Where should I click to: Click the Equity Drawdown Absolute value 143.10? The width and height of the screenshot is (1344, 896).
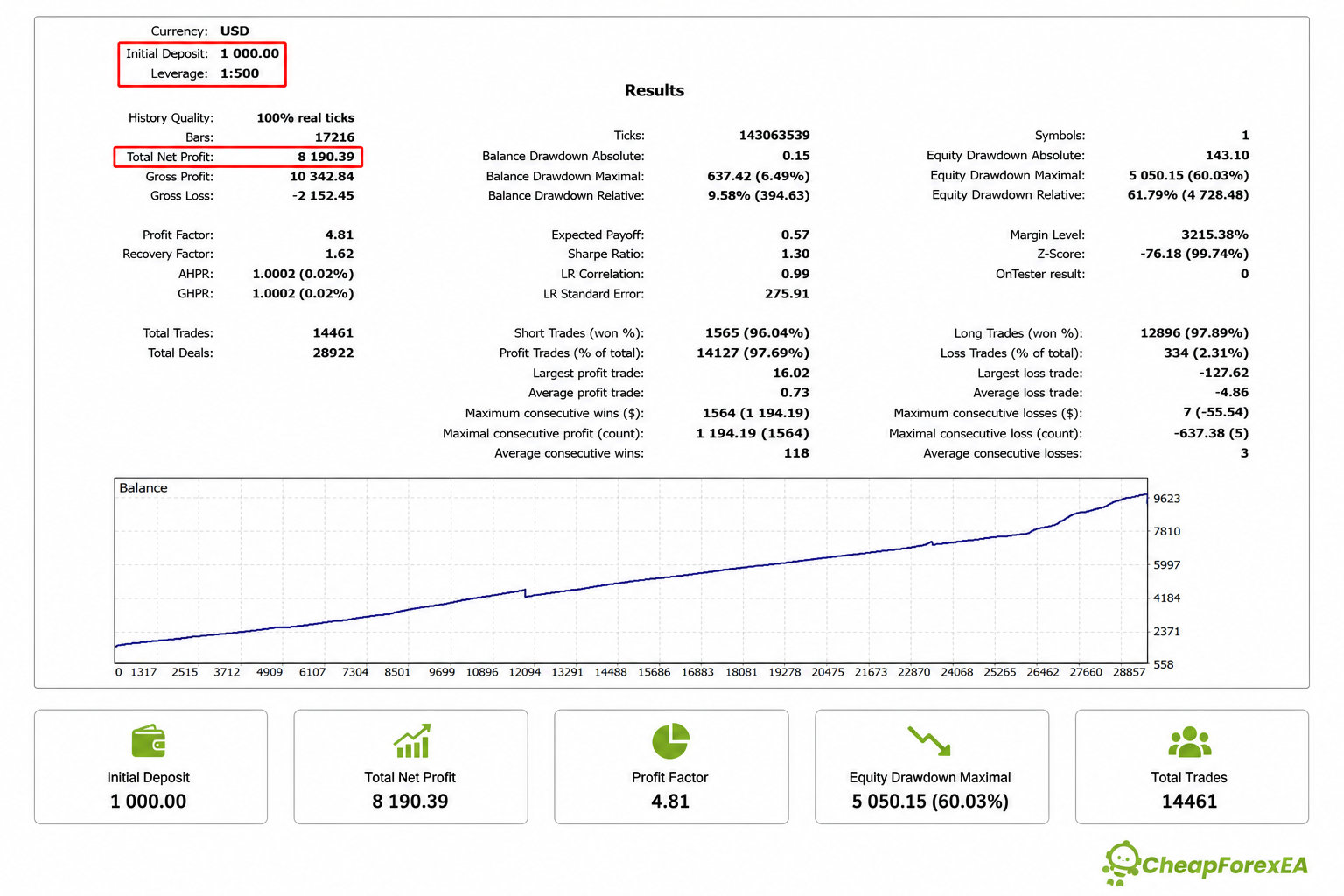pyautogui.click(x=1228, y=156)
